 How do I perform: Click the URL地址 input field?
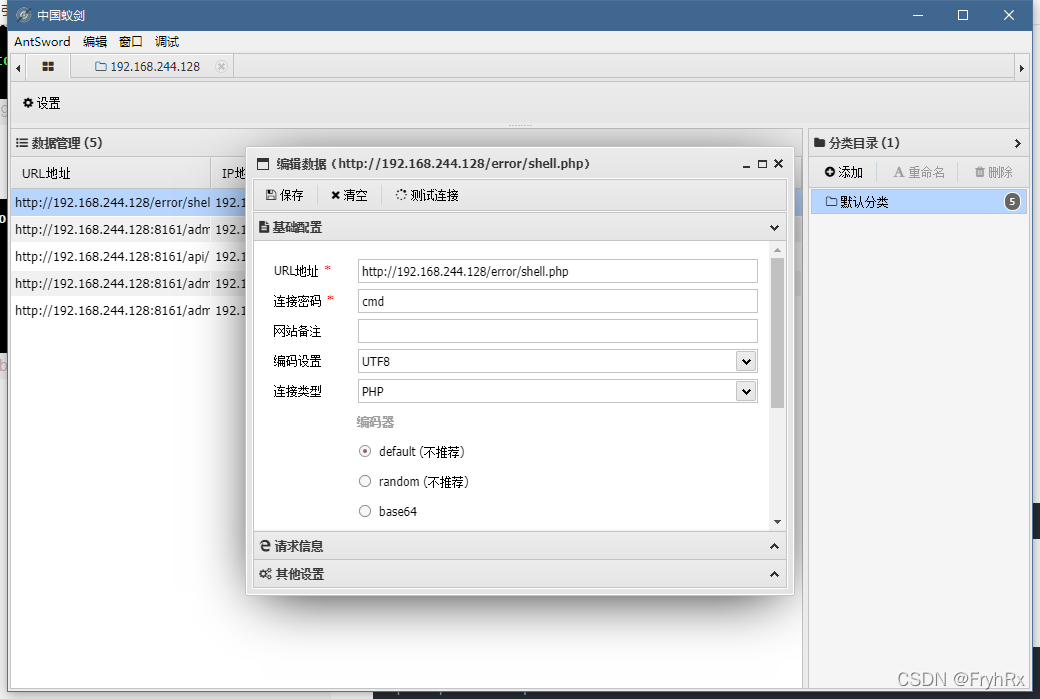click(557, 271)
